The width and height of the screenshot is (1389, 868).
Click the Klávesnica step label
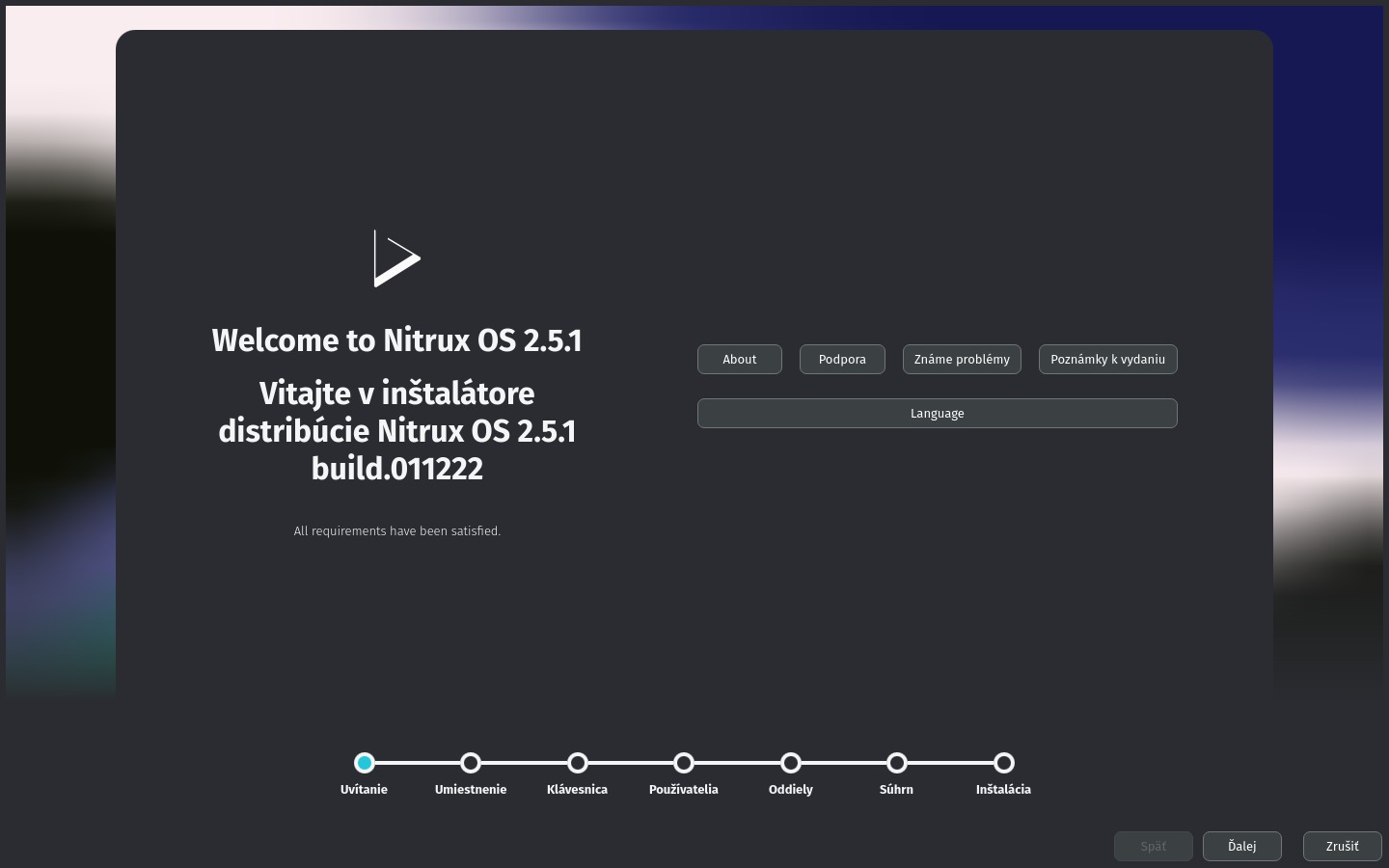(x=577, y=789)
